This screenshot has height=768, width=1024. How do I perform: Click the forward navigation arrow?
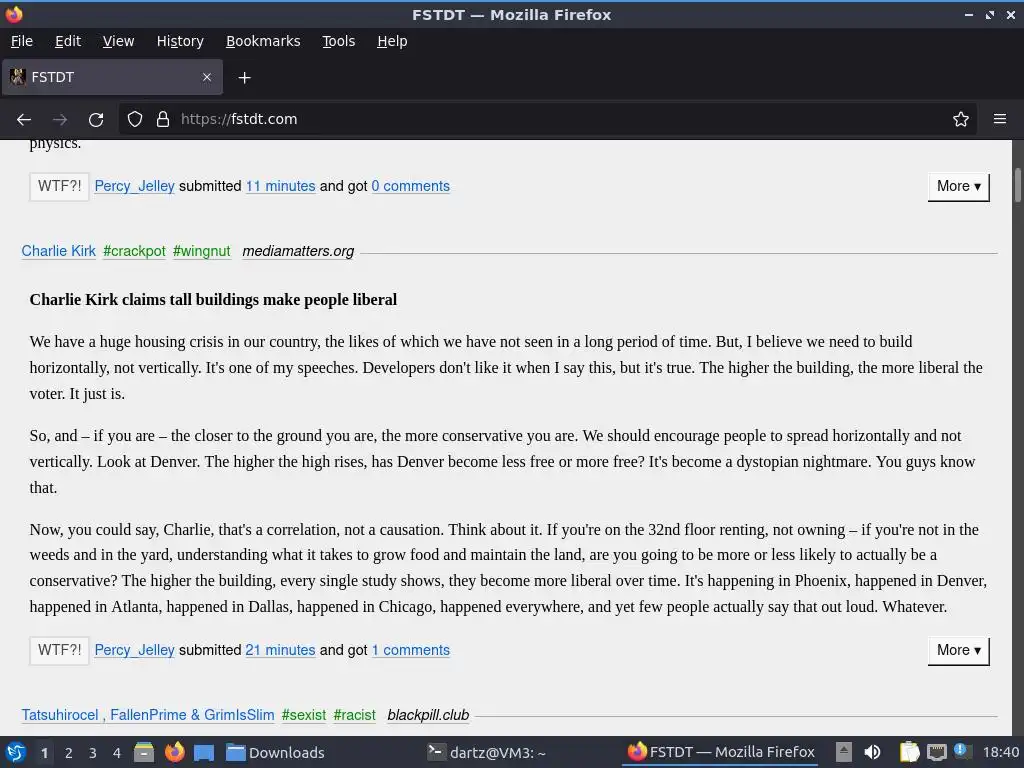60,120
